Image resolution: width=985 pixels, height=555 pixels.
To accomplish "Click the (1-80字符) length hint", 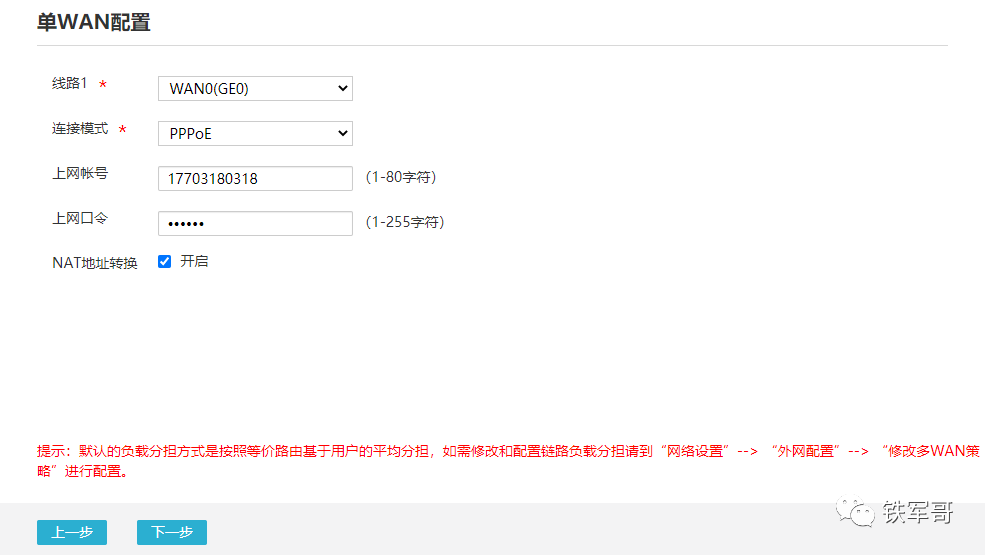I will [400, 177].
